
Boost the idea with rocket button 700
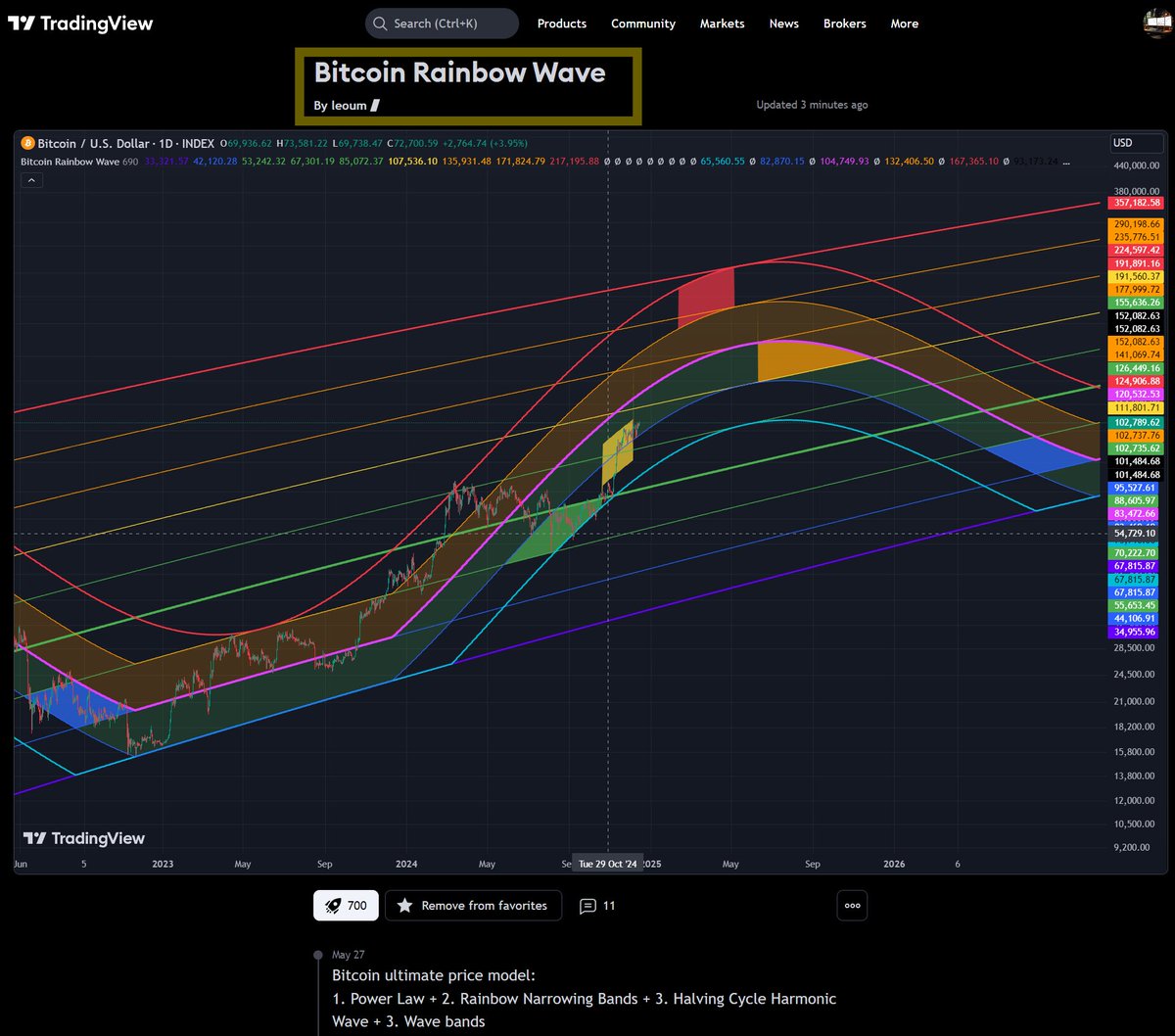[346, 906]
